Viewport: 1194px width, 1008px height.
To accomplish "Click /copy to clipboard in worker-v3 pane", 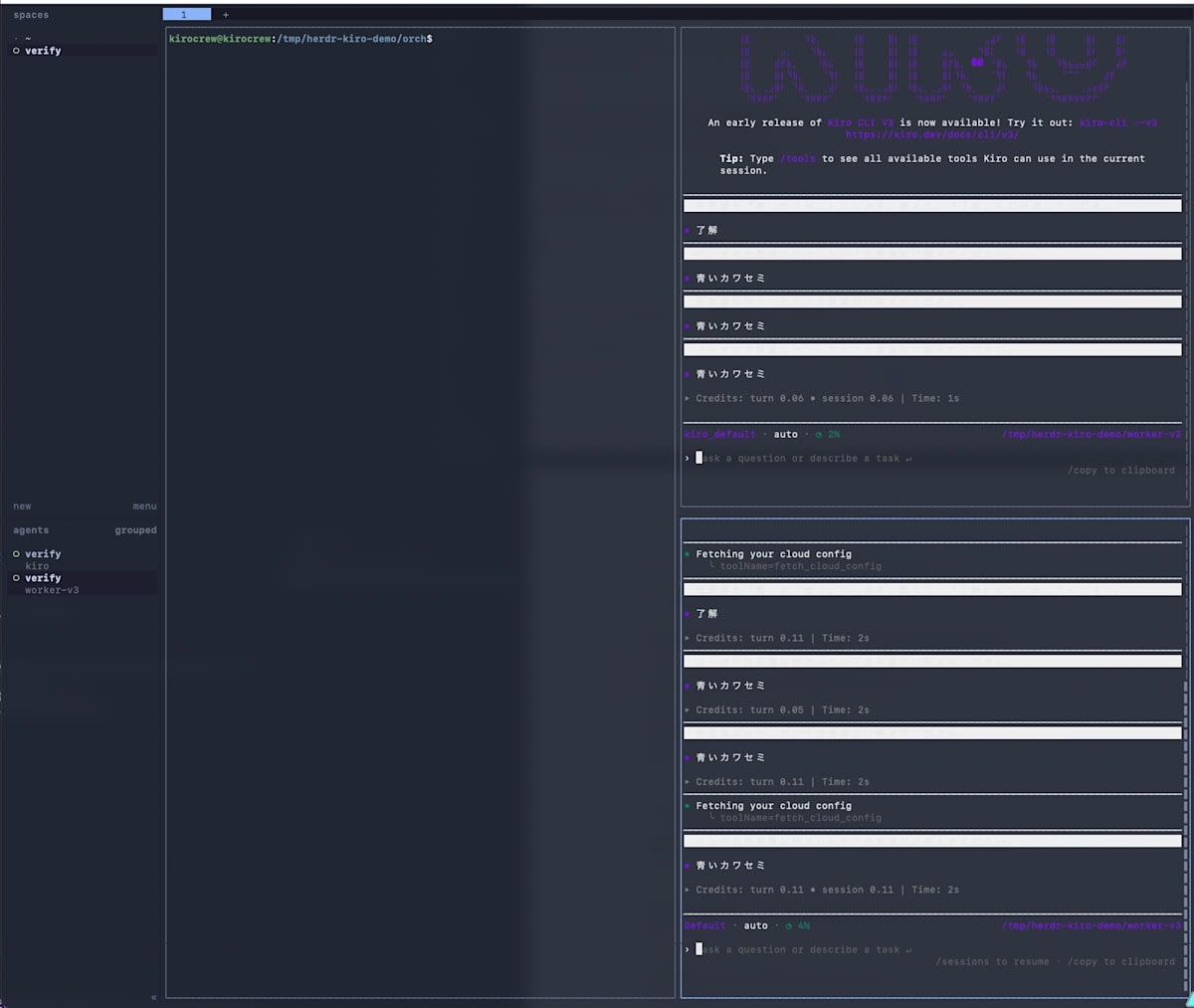I will pyautogui.click(x=1121, y=962).
